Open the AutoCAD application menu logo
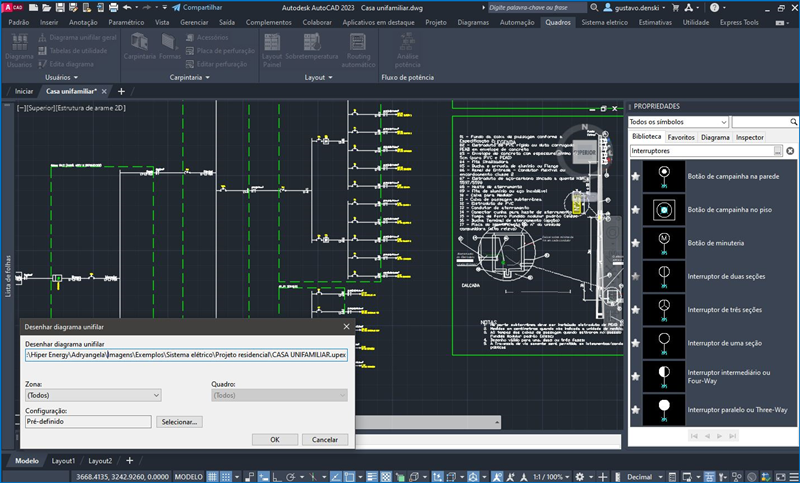800x483 pixels. (x=10, y=7)
